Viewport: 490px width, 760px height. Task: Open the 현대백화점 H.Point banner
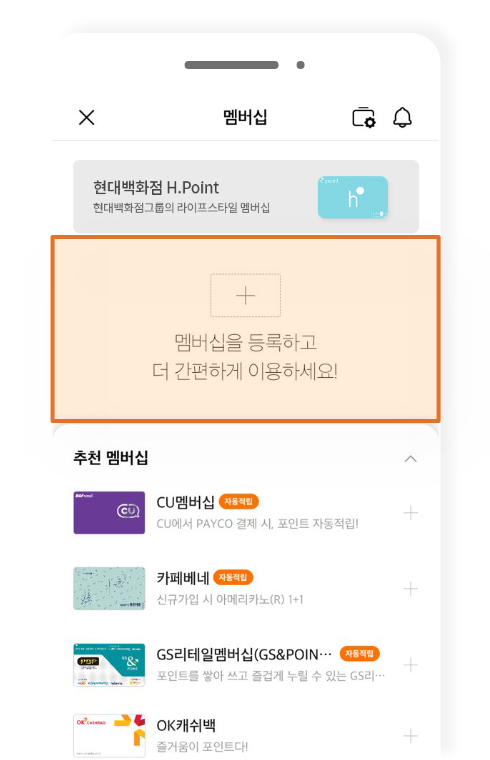[246, 197]
